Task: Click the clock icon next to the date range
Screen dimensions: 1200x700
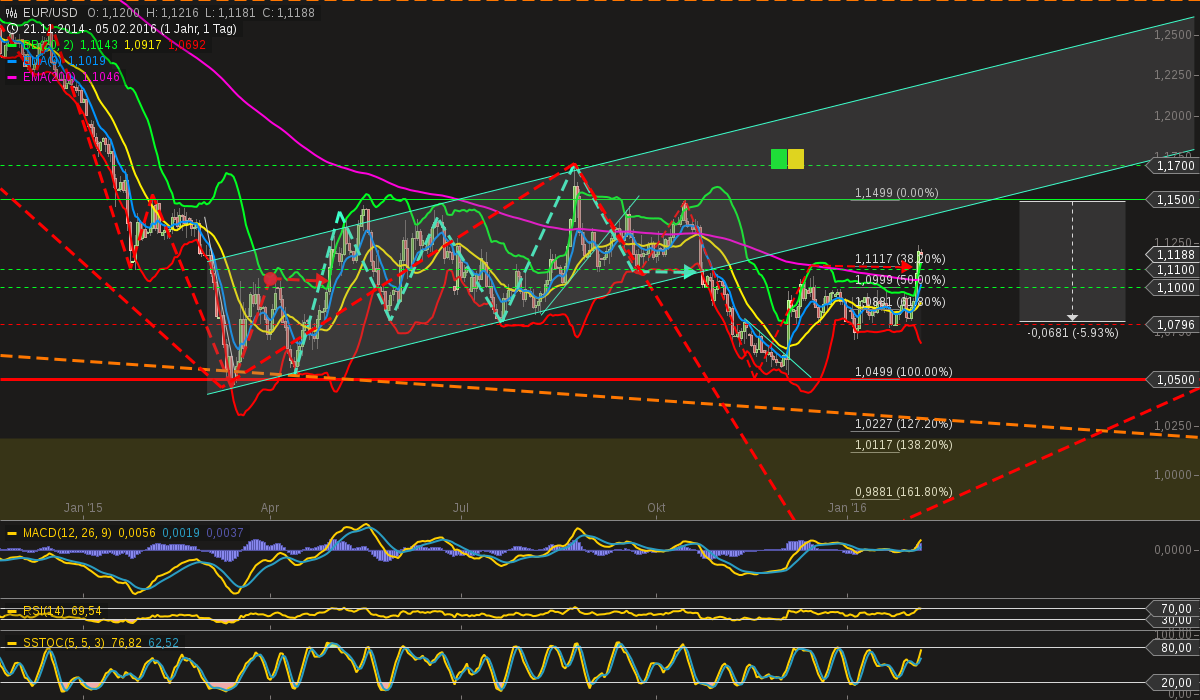Action: point(12,29)
